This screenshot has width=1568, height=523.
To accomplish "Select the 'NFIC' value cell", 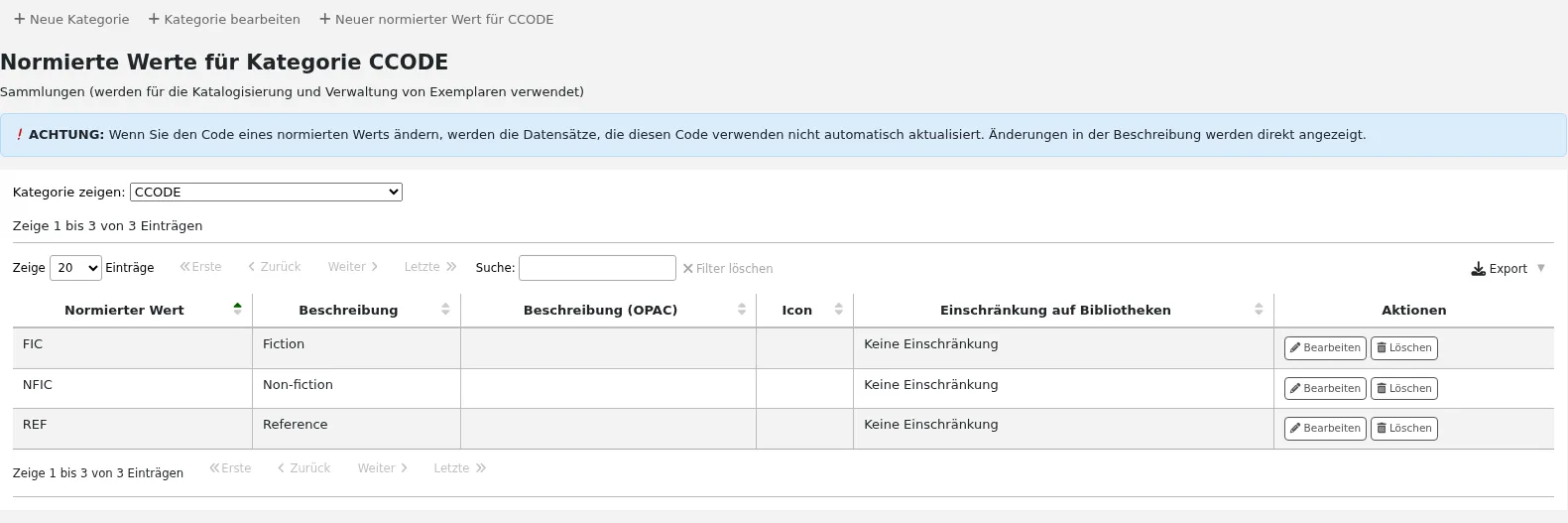I will pyautogui.click(x=132, y=389).
